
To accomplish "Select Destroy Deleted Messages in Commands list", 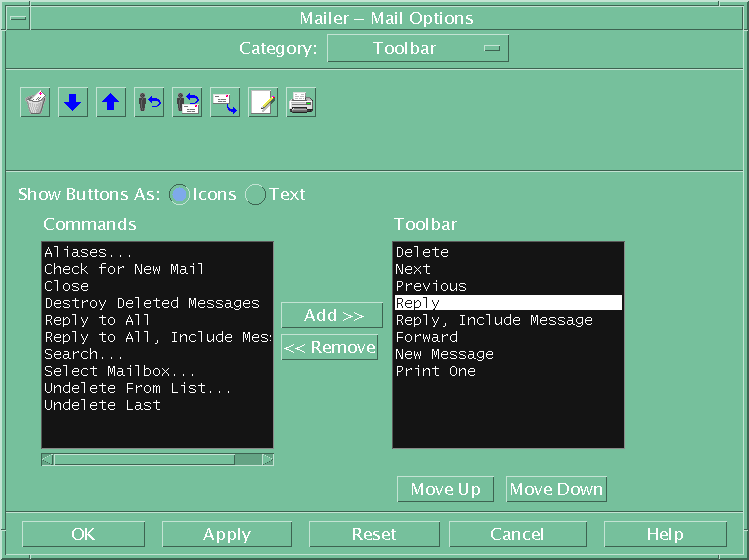I will 152,303.
